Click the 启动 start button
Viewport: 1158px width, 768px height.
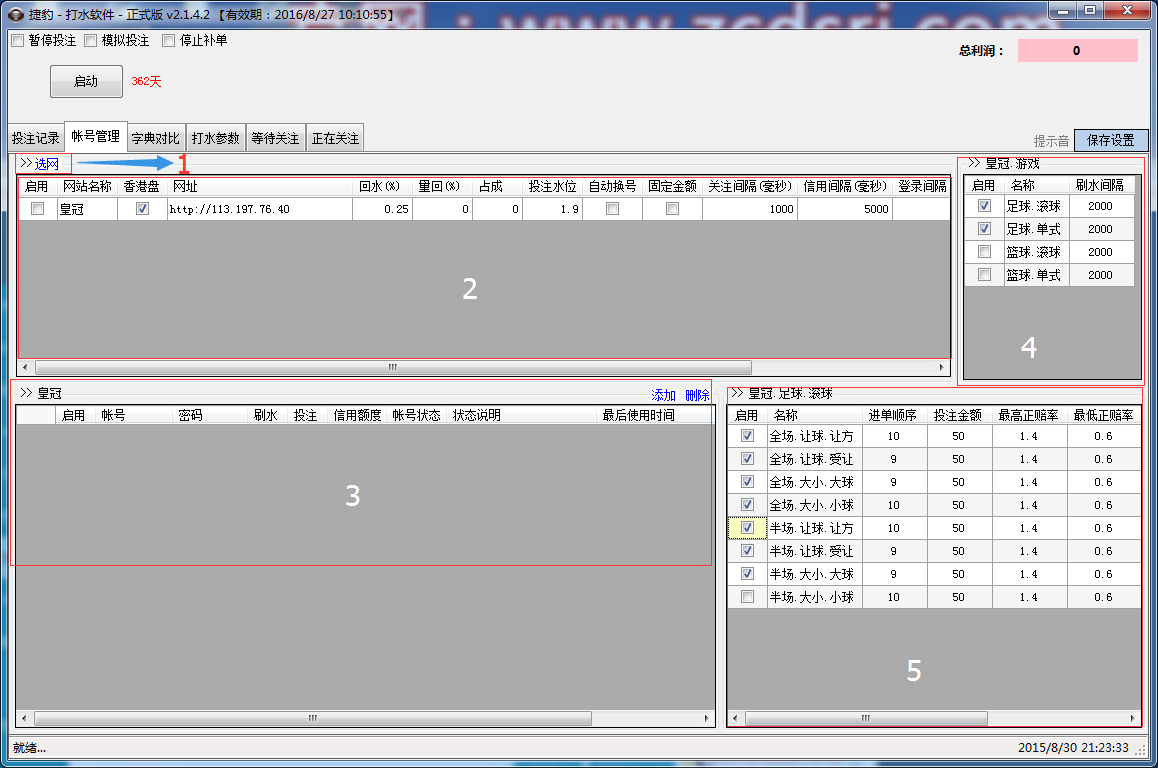86,81
